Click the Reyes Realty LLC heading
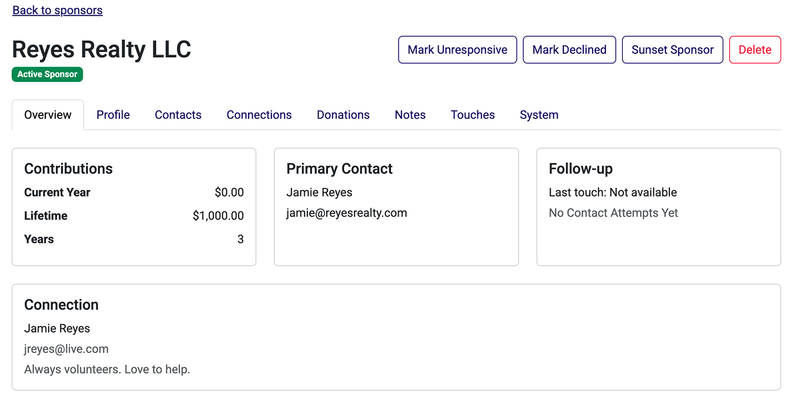800x400 pixels. [x=102, y=49]
